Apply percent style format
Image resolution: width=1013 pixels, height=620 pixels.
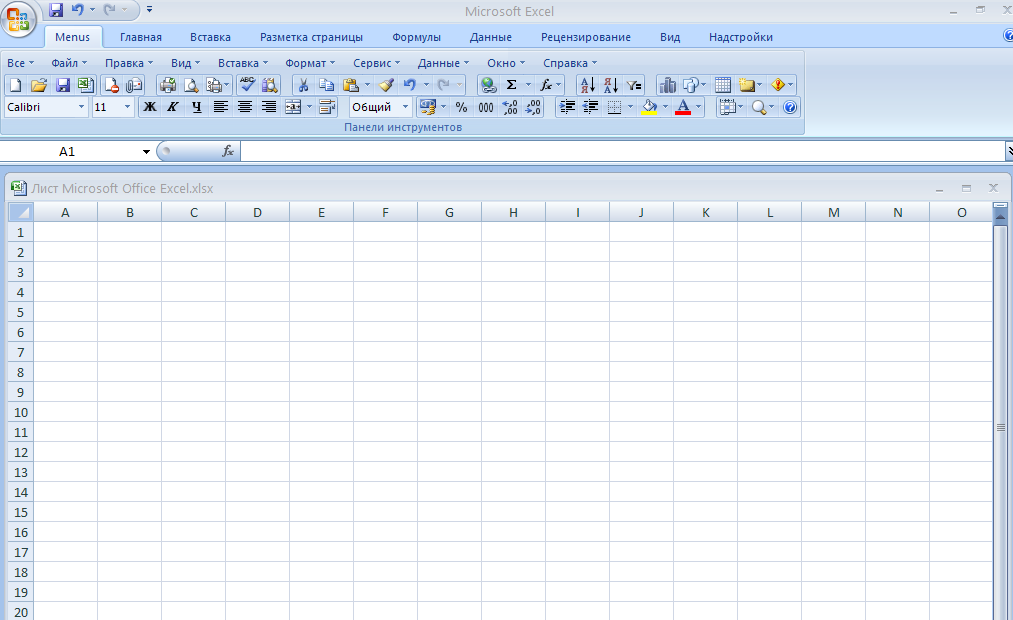pyautogui.click(x=461, y=107)
